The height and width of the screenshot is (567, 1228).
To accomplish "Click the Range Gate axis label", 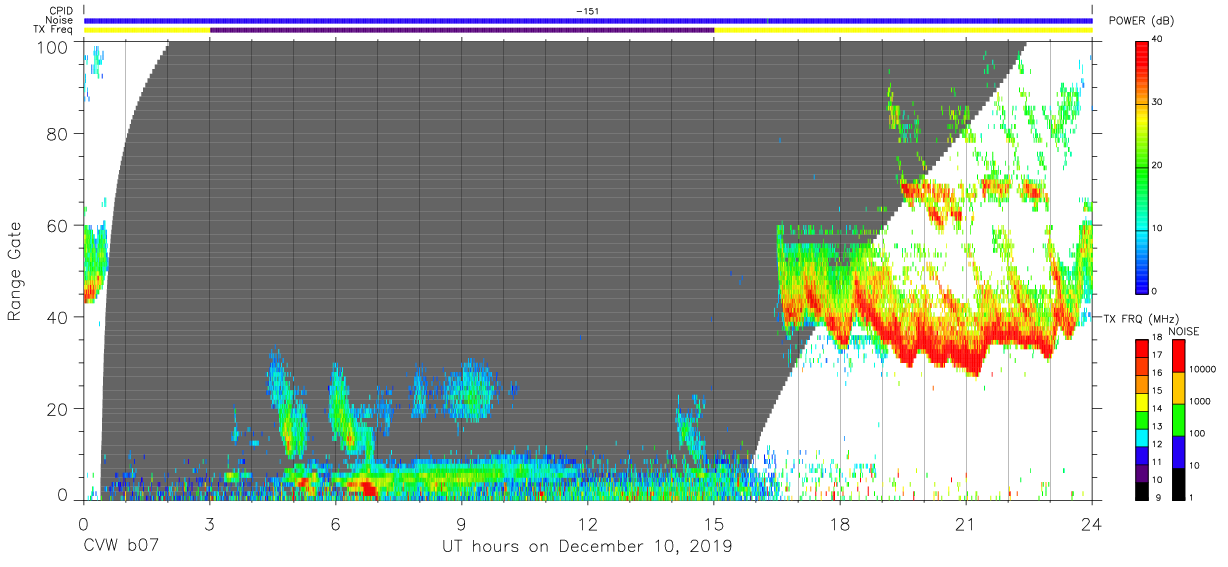I will (x=15, y=270).
